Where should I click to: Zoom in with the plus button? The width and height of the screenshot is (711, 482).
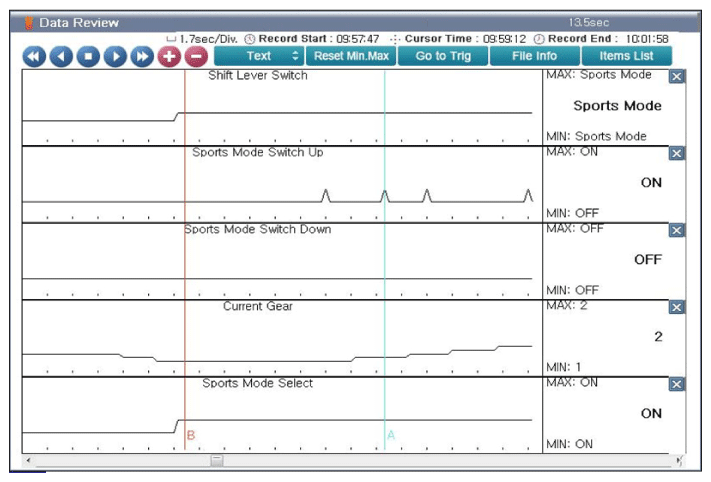pos(169,57)
